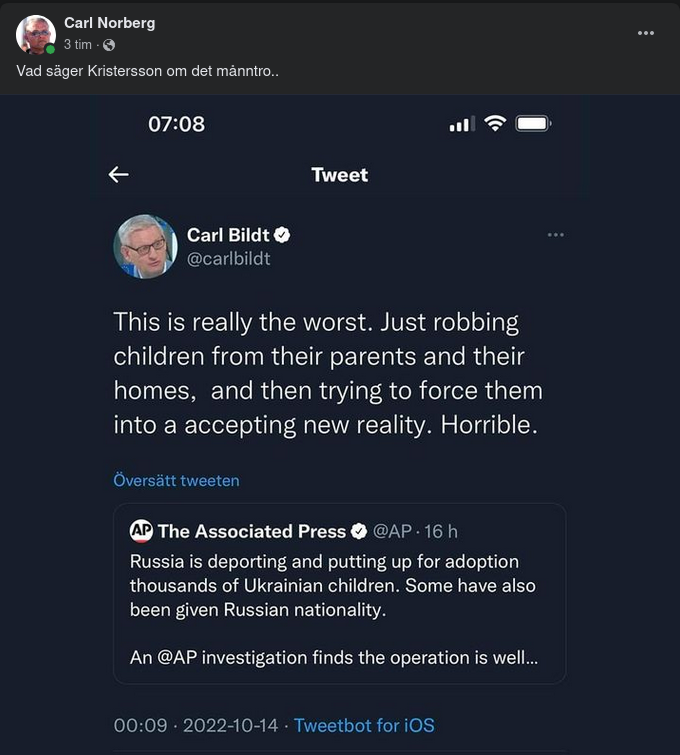
Task: Click the @carlbildt handle
Action: click(x=228, y=258)
